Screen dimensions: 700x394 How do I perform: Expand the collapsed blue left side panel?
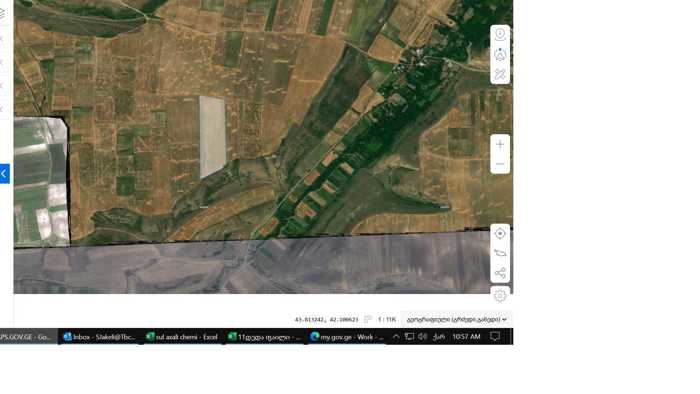[x=4, y=174]
